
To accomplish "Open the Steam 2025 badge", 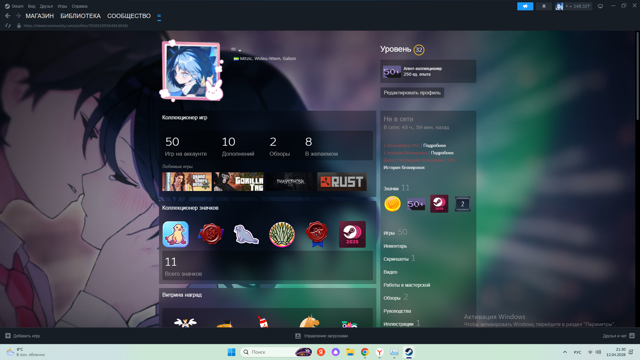I will pyautogui.click(x=352, y=234).
